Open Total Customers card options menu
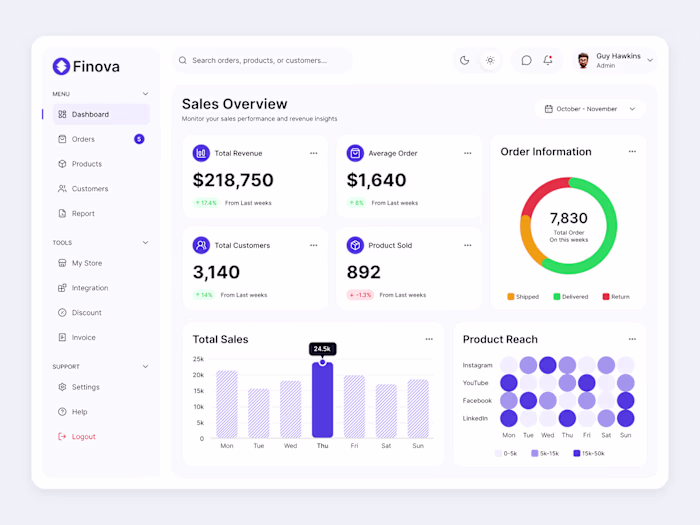This screenshot has width=700, height=525. (x=313, y=245)
